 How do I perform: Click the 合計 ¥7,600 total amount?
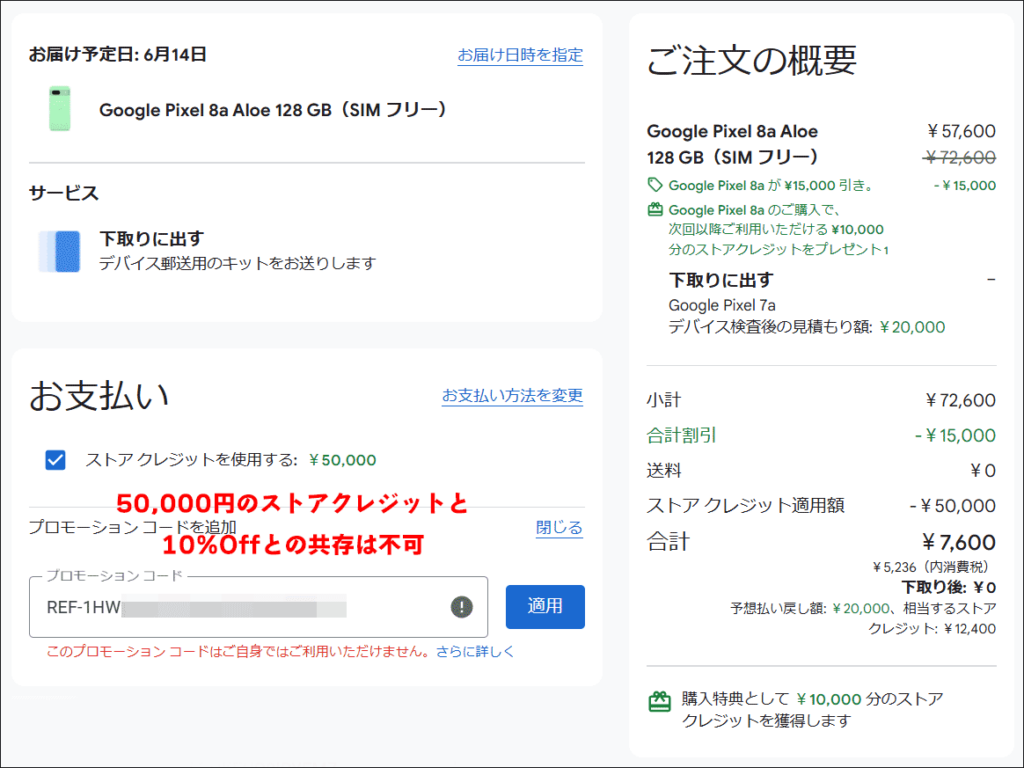pyautogui.click(x=959, y=542)
